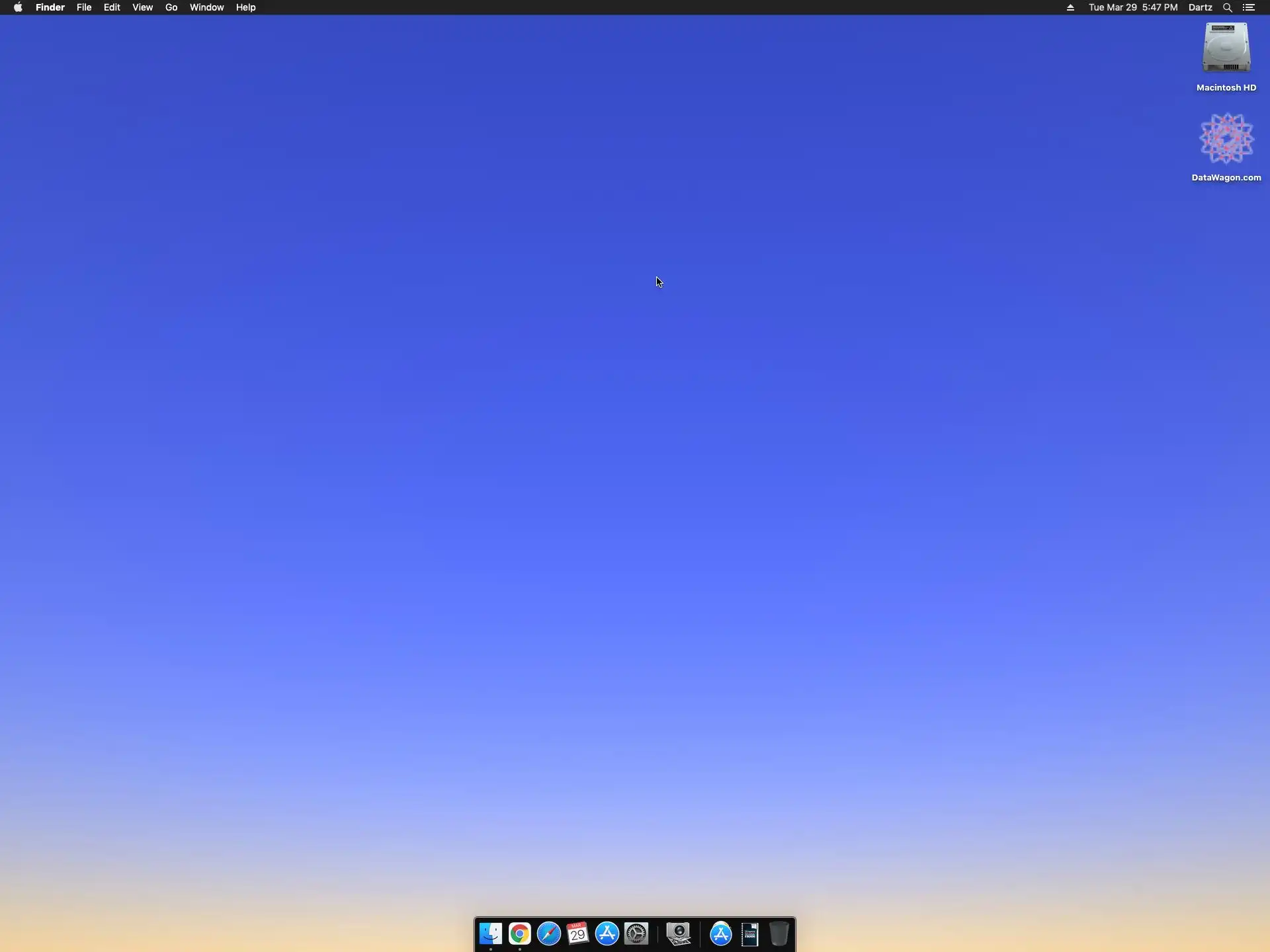Launch Google Chrome from the Dock
Screen dimensions: 1270x952
pyautogui.click(x=520, y=933)
